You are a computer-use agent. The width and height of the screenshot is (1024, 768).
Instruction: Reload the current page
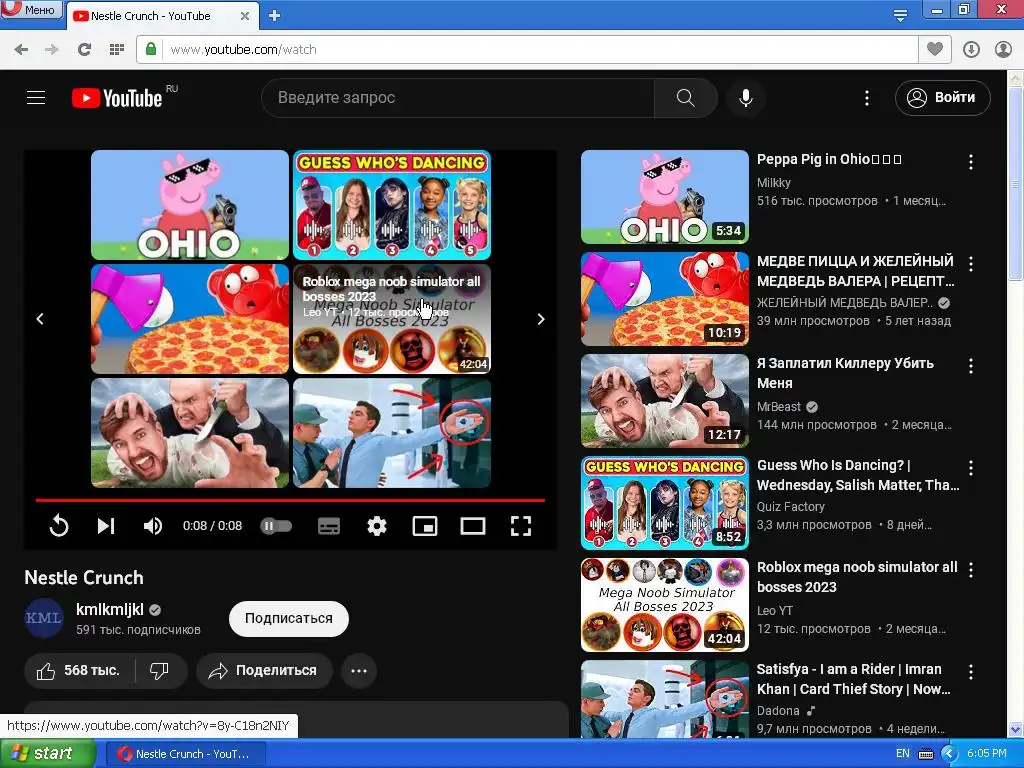84,50
